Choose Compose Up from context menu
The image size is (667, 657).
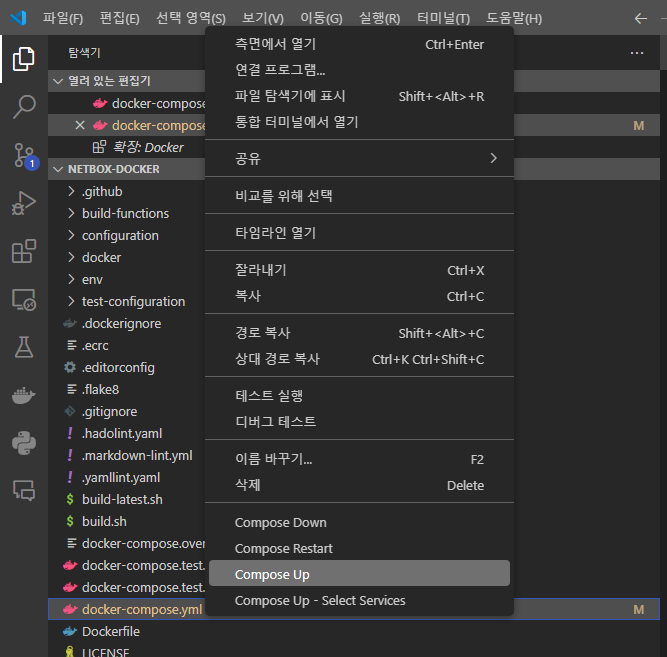pos(359,574)
